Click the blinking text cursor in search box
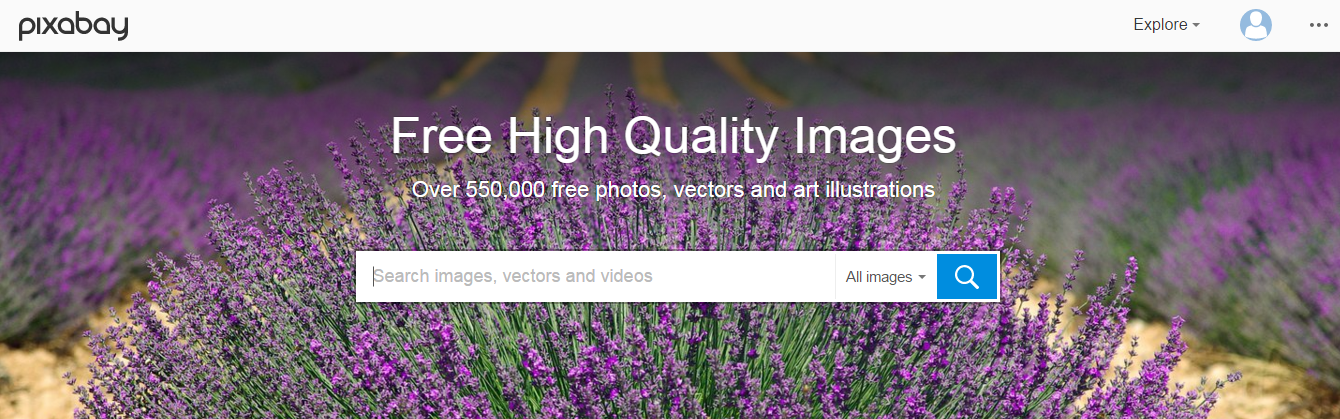This screenshot has width=1340, height=419. [x=374, y=277]
